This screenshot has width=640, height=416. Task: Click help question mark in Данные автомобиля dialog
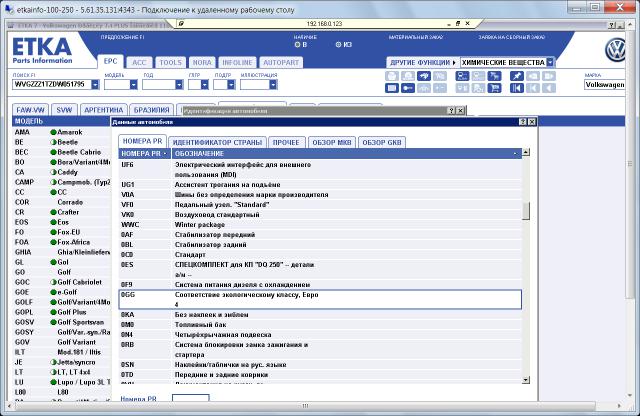point(523,122)
